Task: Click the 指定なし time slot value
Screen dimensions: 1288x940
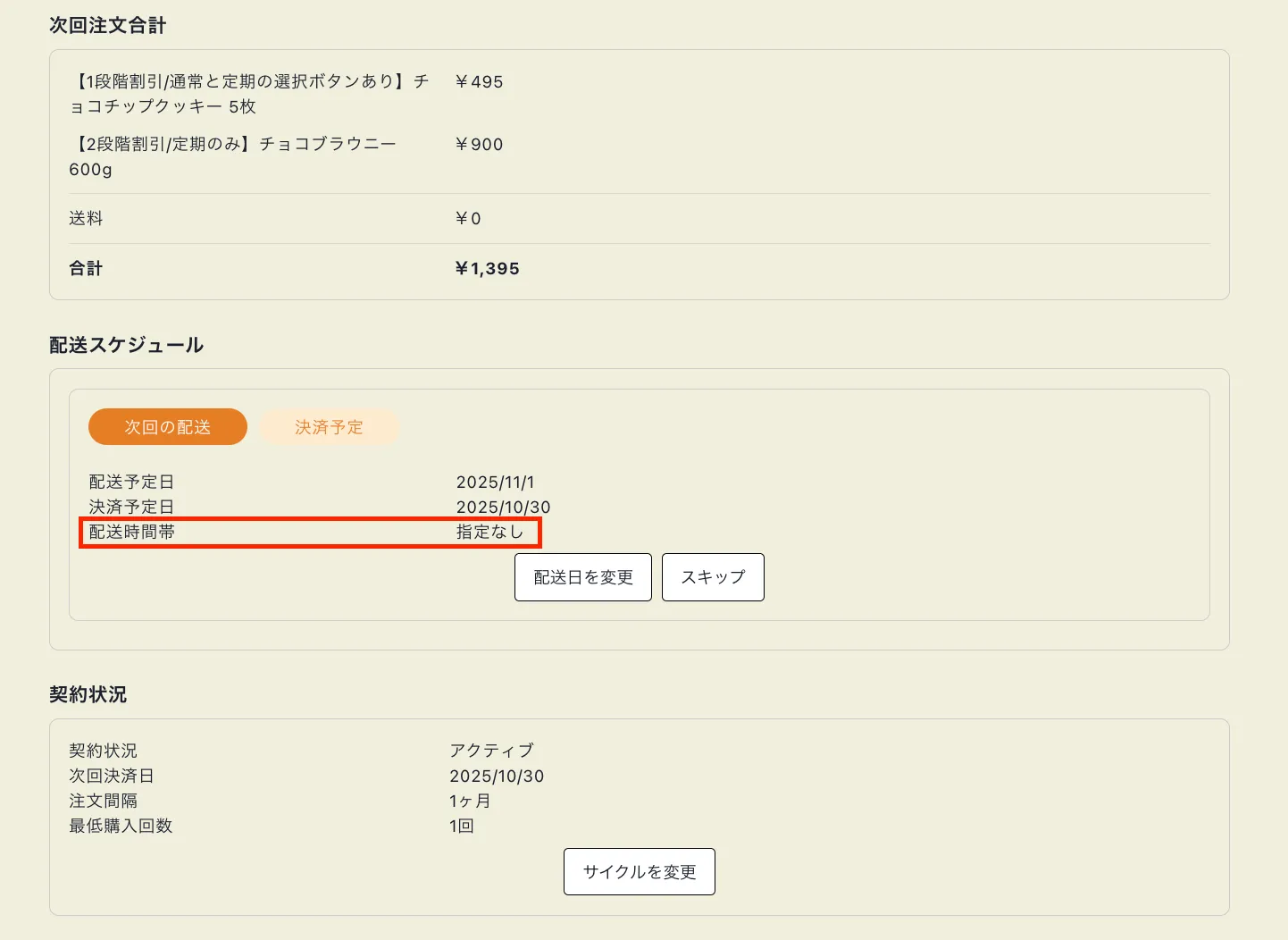Action: click(x=489, y=532)
